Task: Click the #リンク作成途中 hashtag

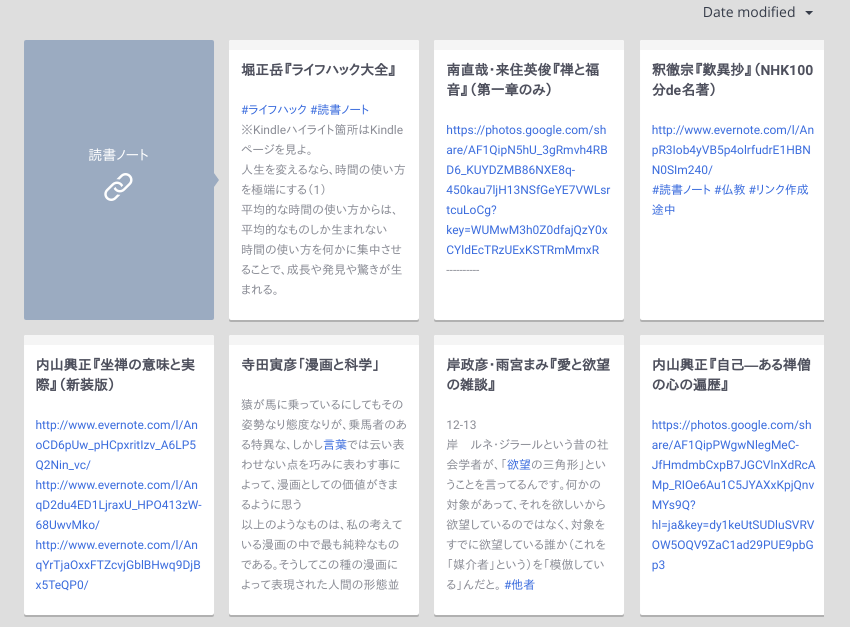Action: tap(778, 190)
